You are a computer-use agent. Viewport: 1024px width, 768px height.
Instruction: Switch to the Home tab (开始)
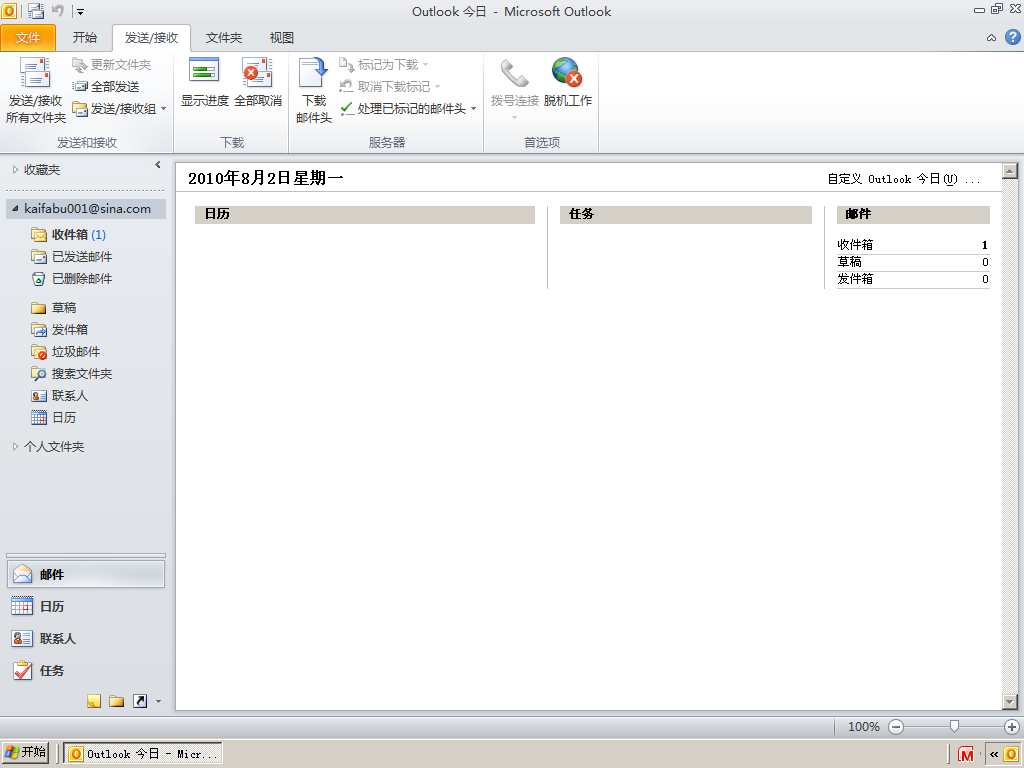[x=85, y=38]
